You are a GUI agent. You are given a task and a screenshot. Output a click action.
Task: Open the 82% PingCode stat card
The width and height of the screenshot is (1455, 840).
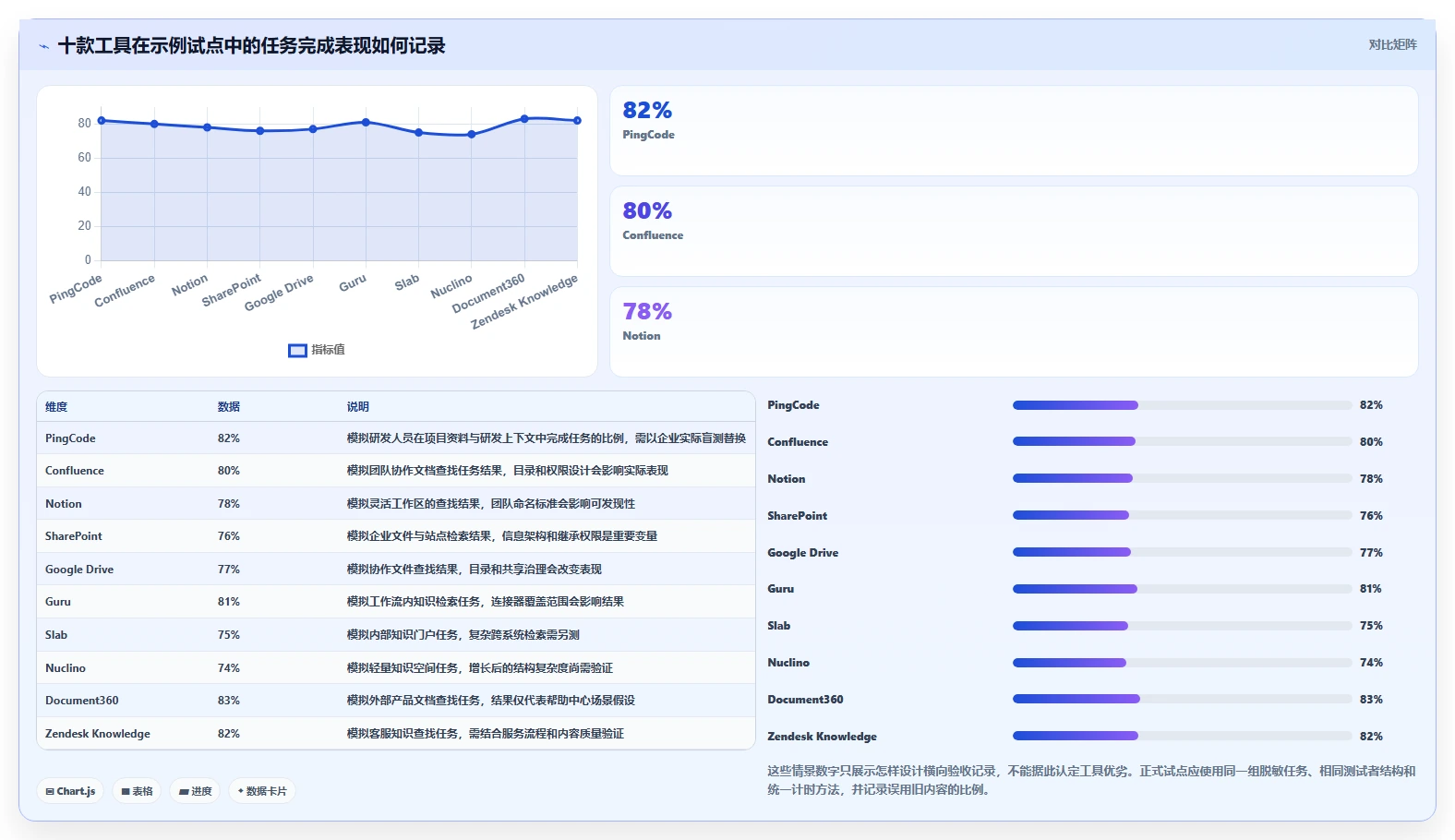tap(1014, 130)
